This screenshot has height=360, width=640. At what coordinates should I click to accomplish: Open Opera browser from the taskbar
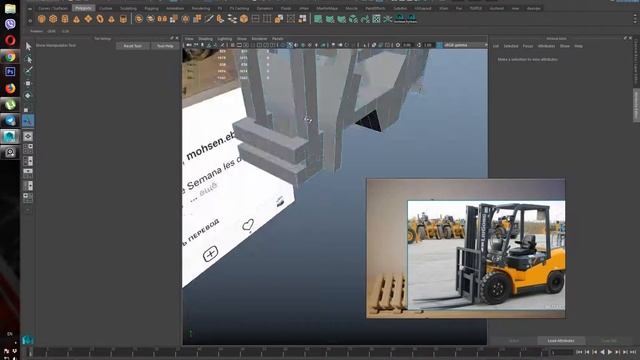point(10,40)
